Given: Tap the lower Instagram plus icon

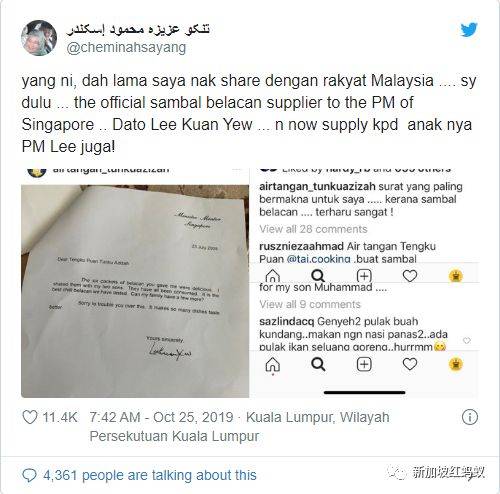Looking at the screenshot, I should point(364,364).
